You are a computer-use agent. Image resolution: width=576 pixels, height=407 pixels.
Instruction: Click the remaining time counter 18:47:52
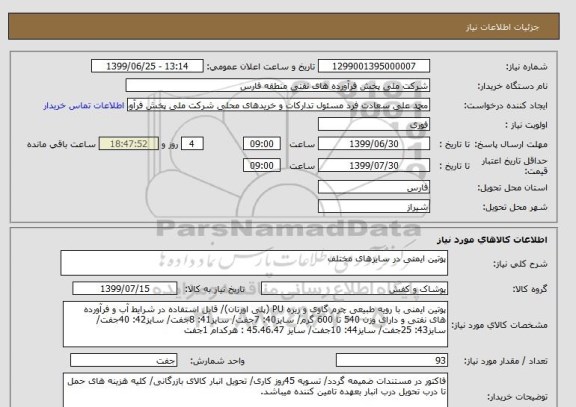coord(129,144)
